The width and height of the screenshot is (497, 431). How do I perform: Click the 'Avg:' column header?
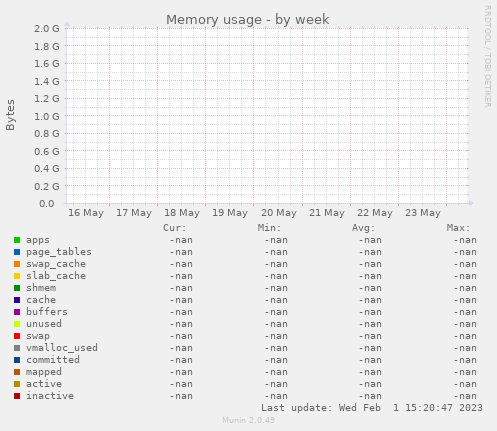(x=363, y=228)
